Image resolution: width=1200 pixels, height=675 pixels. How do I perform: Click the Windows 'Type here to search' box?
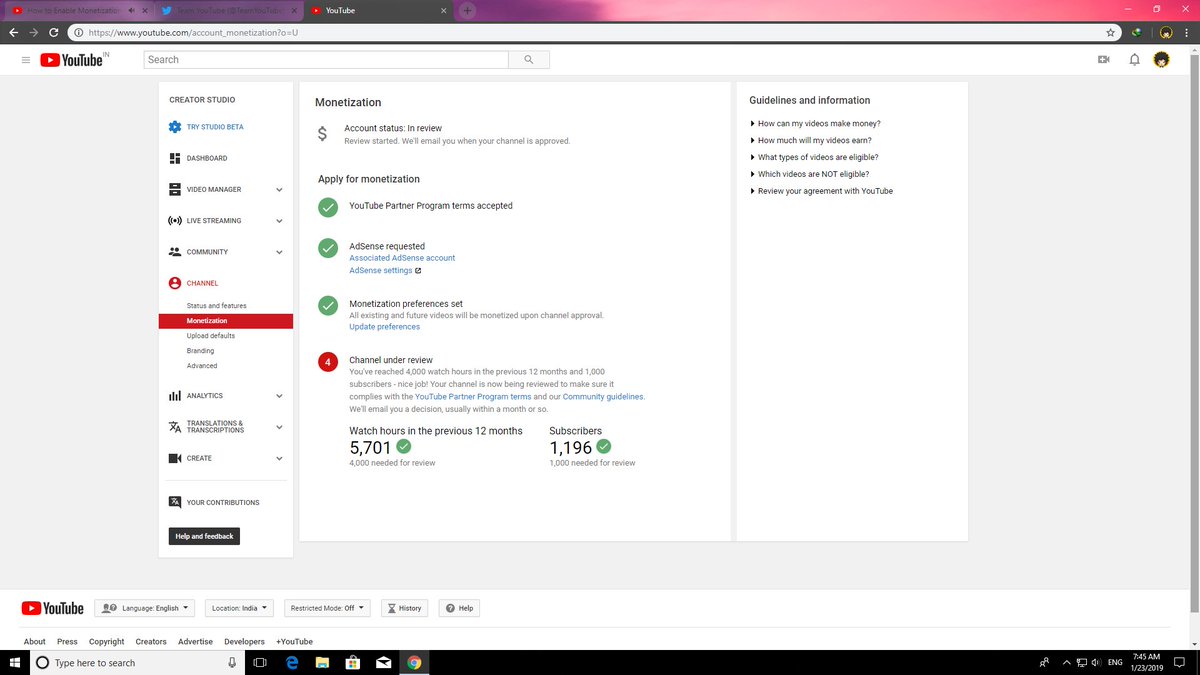[137, 662]
